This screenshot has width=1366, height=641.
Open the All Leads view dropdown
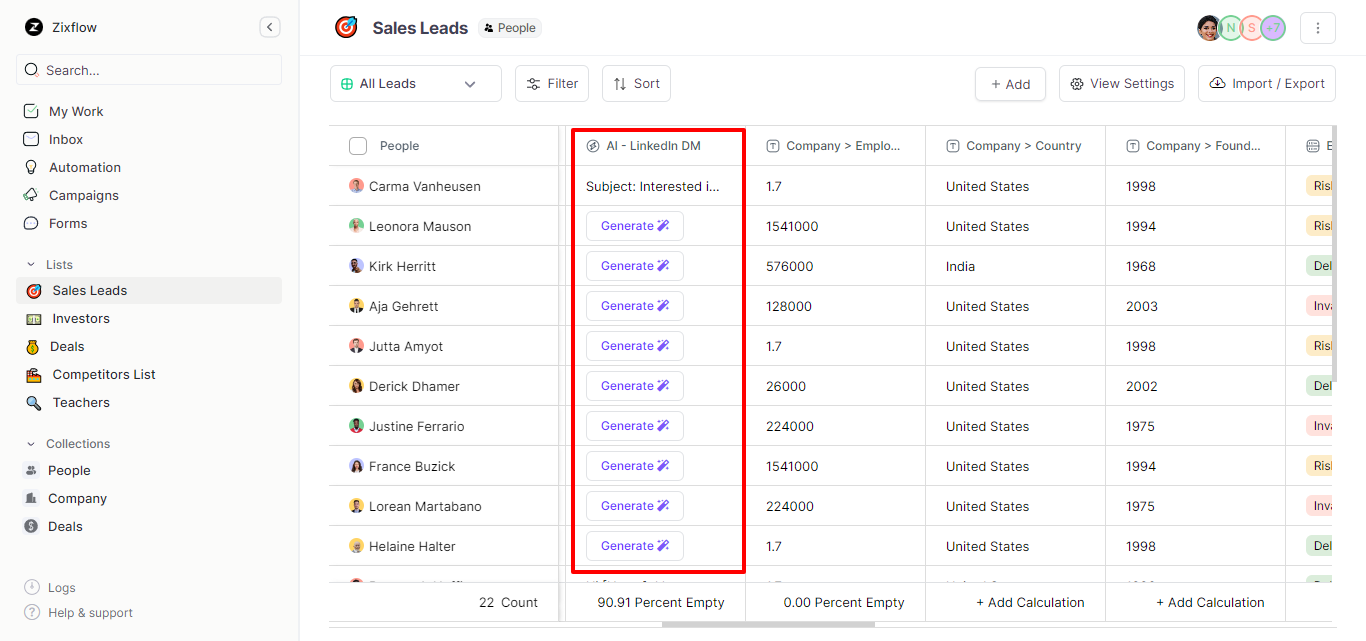click(415, 83)
